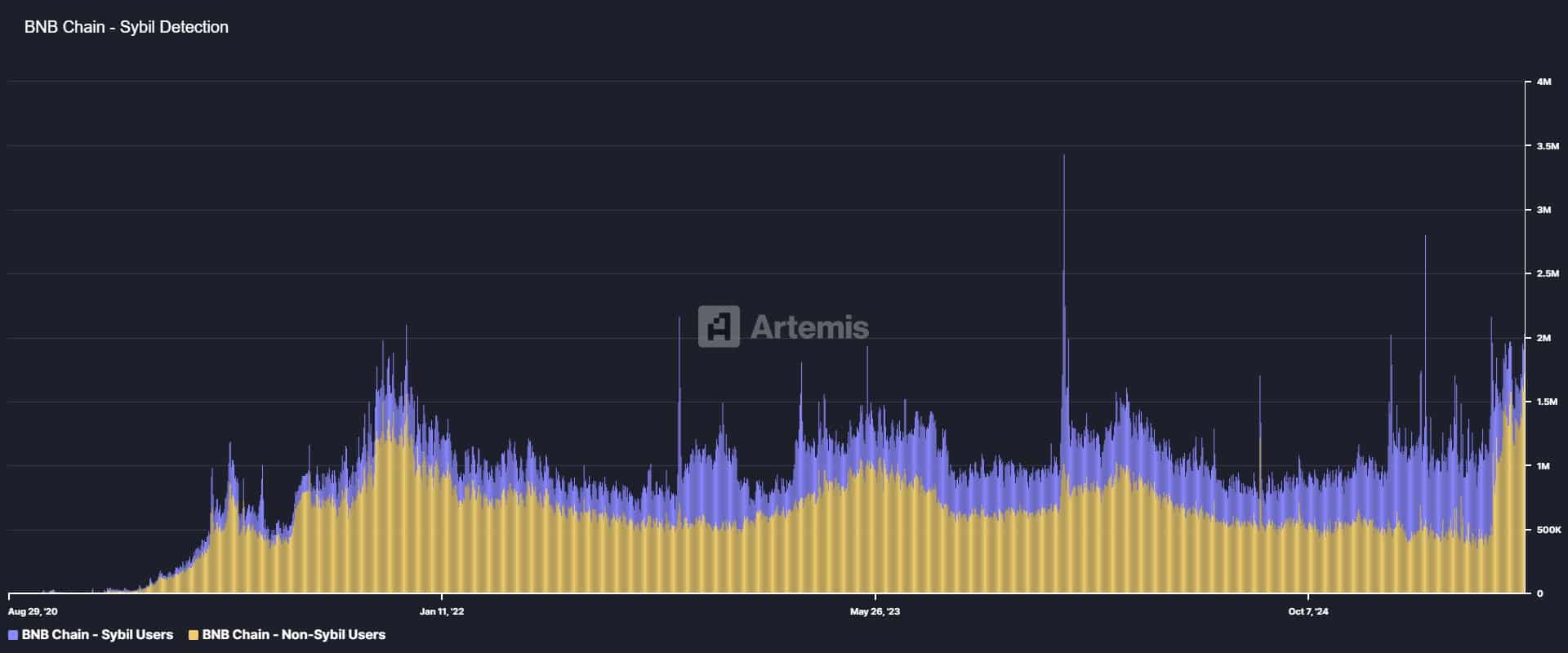Click the '2.5M' y-axis label
Viewport: 1568px width, 653px height.
pos(1548,273)
